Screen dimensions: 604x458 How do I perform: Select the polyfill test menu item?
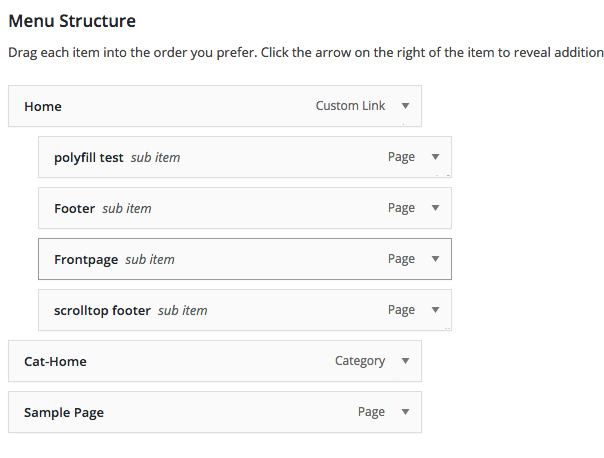pyautogui.click(x=89, y=157)
